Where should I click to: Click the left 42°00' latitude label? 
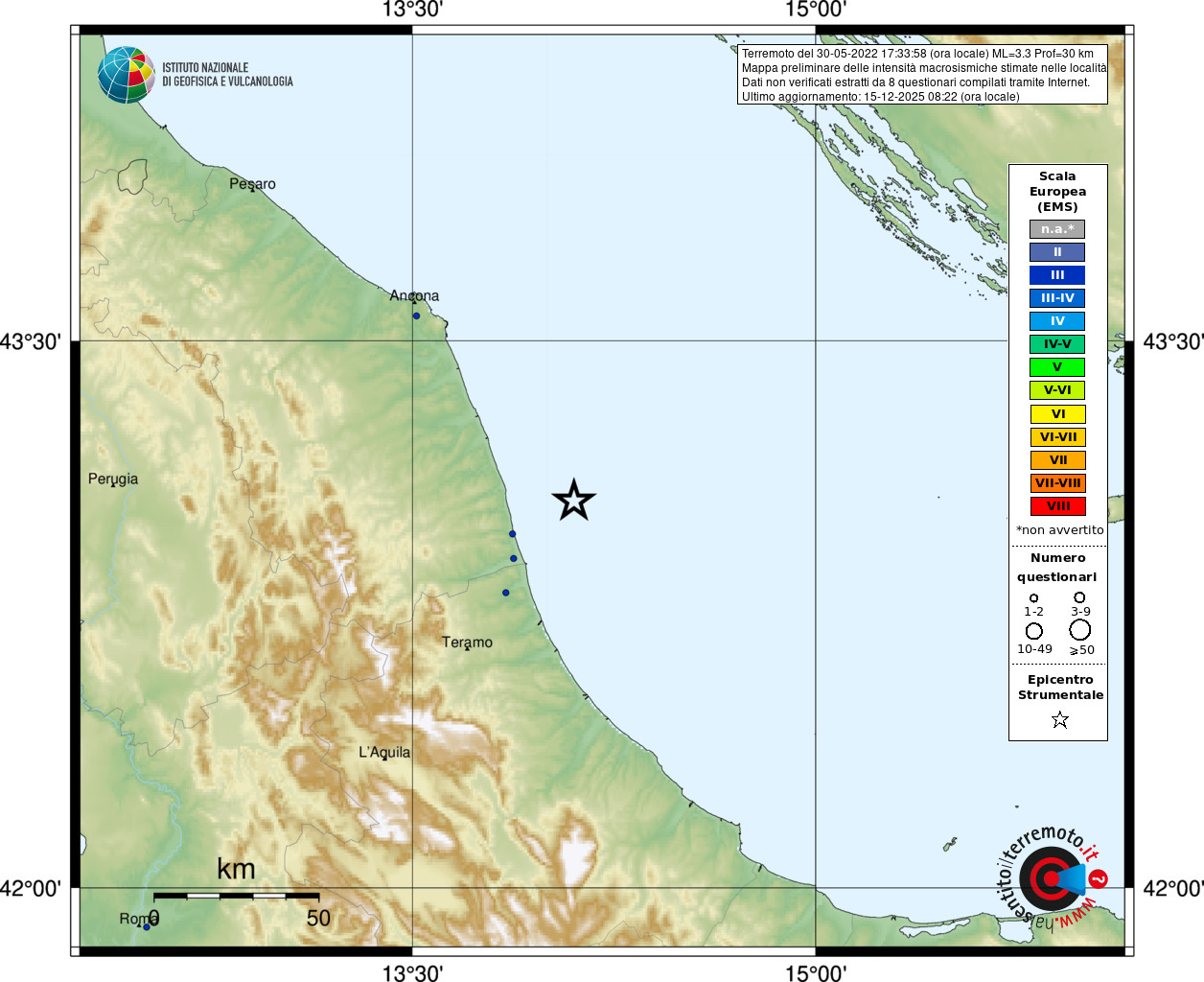click(x=31, y=888)
